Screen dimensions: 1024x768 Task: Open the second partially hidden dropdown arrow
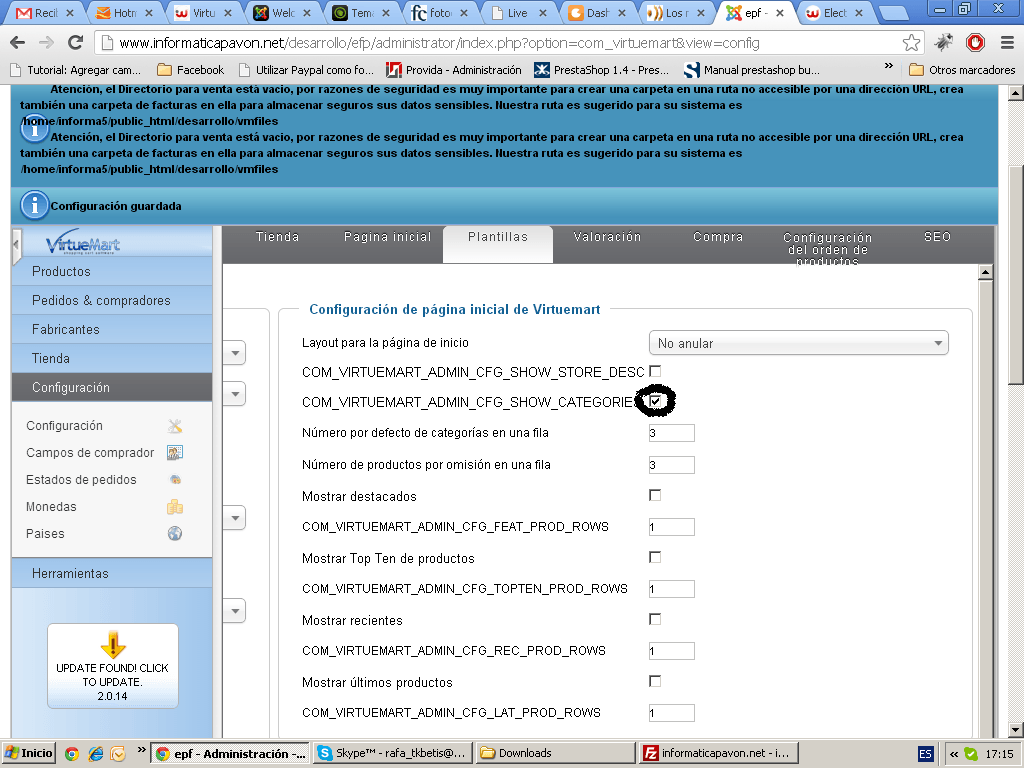234,394
